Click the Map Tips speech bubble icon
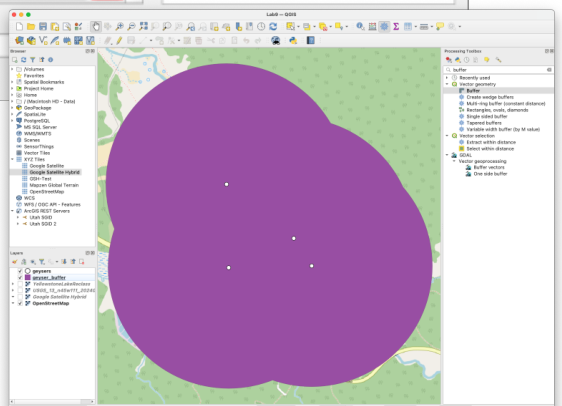Image resolution: width=562 pixels, height=406 pixels. [440, 27]
